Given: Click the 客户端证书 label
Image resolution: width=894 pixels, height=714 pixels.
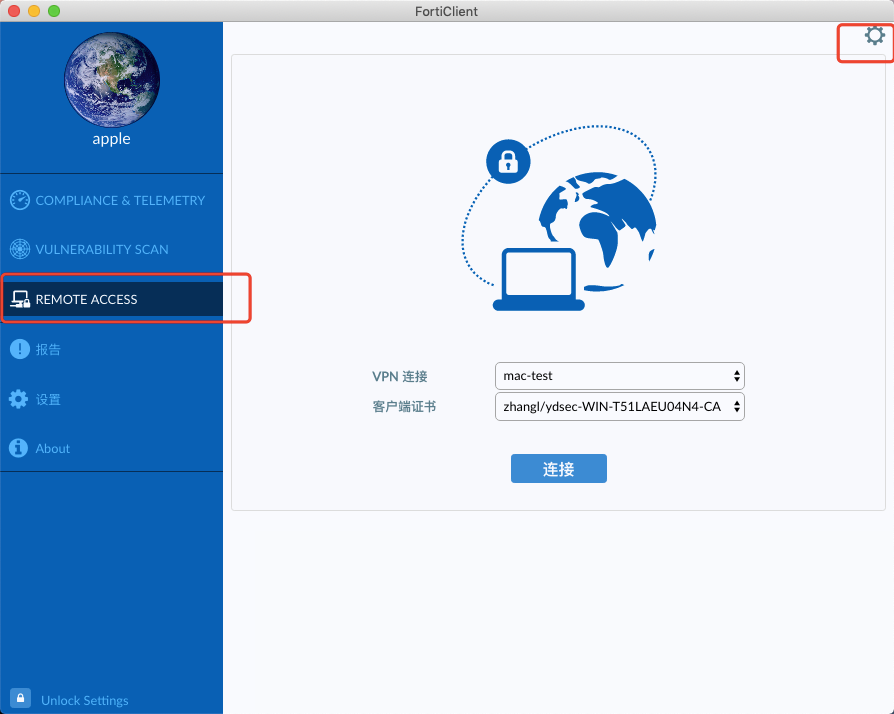Looking at the screenshot, I should pyautogui.click(x=404, y=407).
